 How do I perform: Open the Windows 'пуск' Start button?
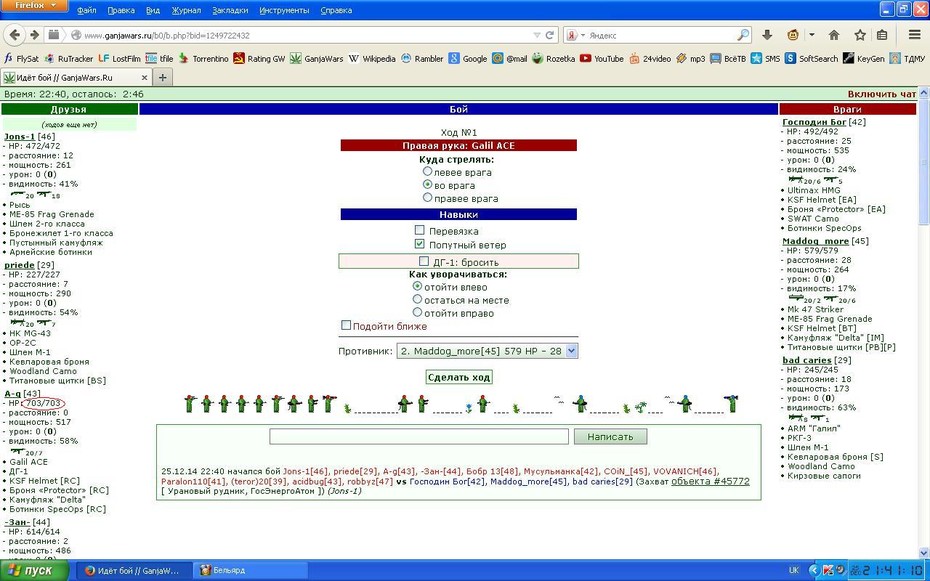tap(34, 570)
